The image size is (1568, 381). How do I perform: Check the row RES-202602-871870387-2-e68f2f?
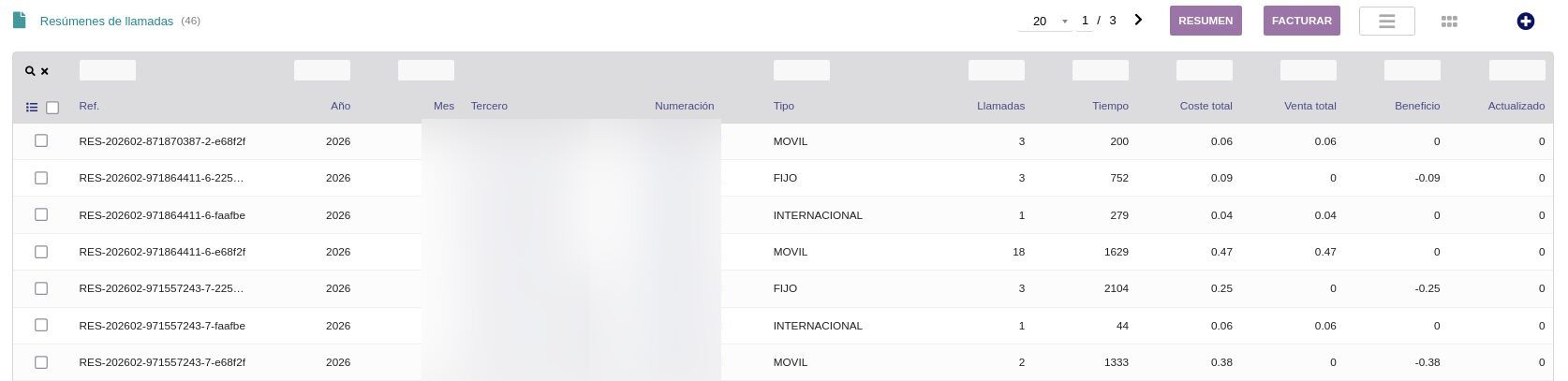pyautogui.click(x=41, y=140)
